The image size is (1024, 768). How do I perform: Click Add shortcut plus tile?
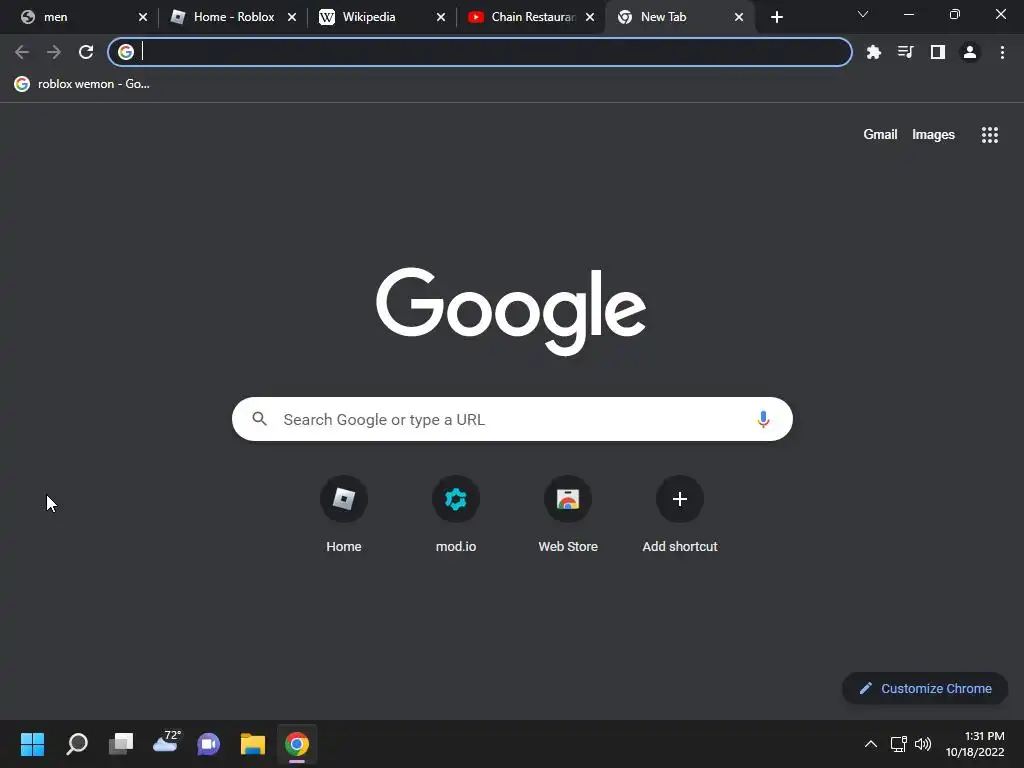(x=680, y=516)
